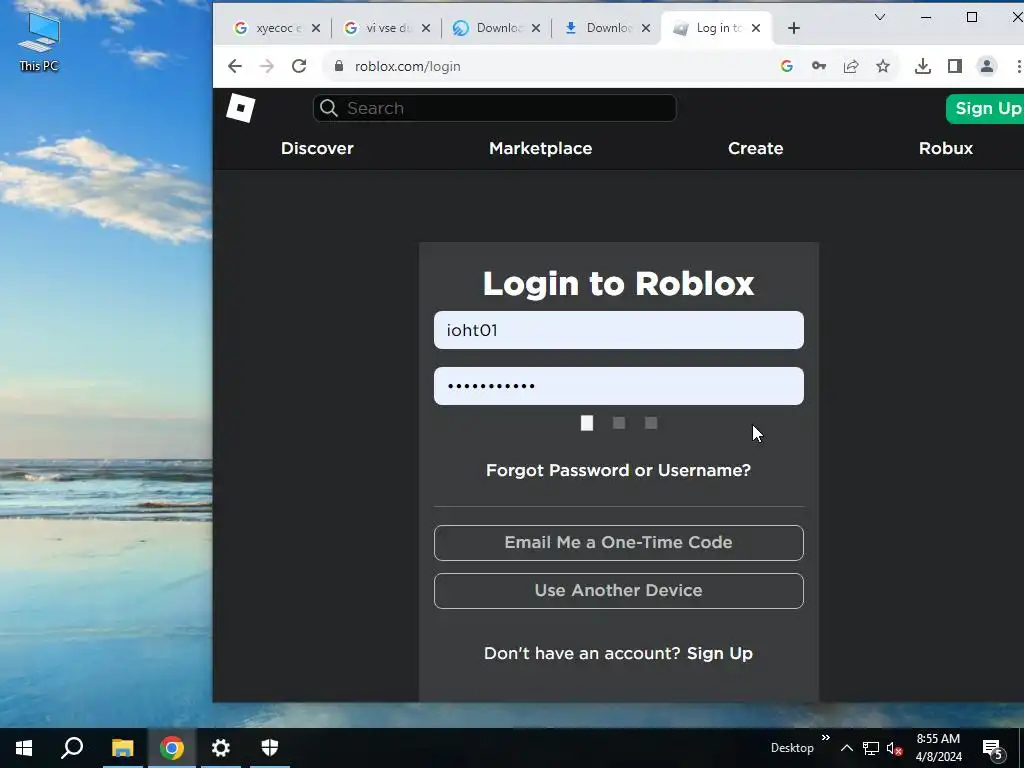The width and height of the screenshot is (1024, 768).
Task: Toggle Chrome side panel icon
Action: [x=955, y=66]
